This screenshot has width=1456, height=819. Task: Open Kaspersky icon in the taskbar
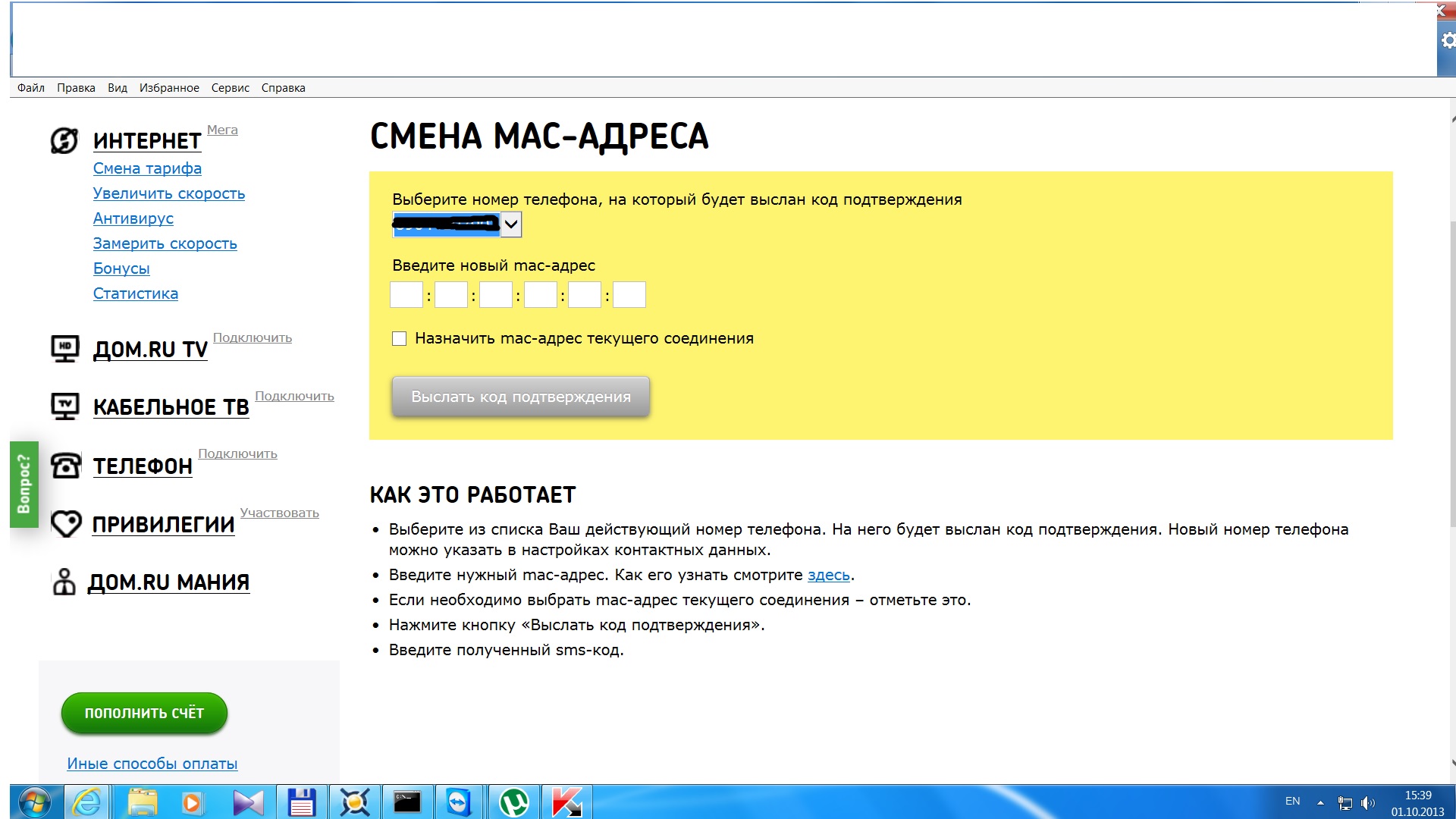point(566,802)
